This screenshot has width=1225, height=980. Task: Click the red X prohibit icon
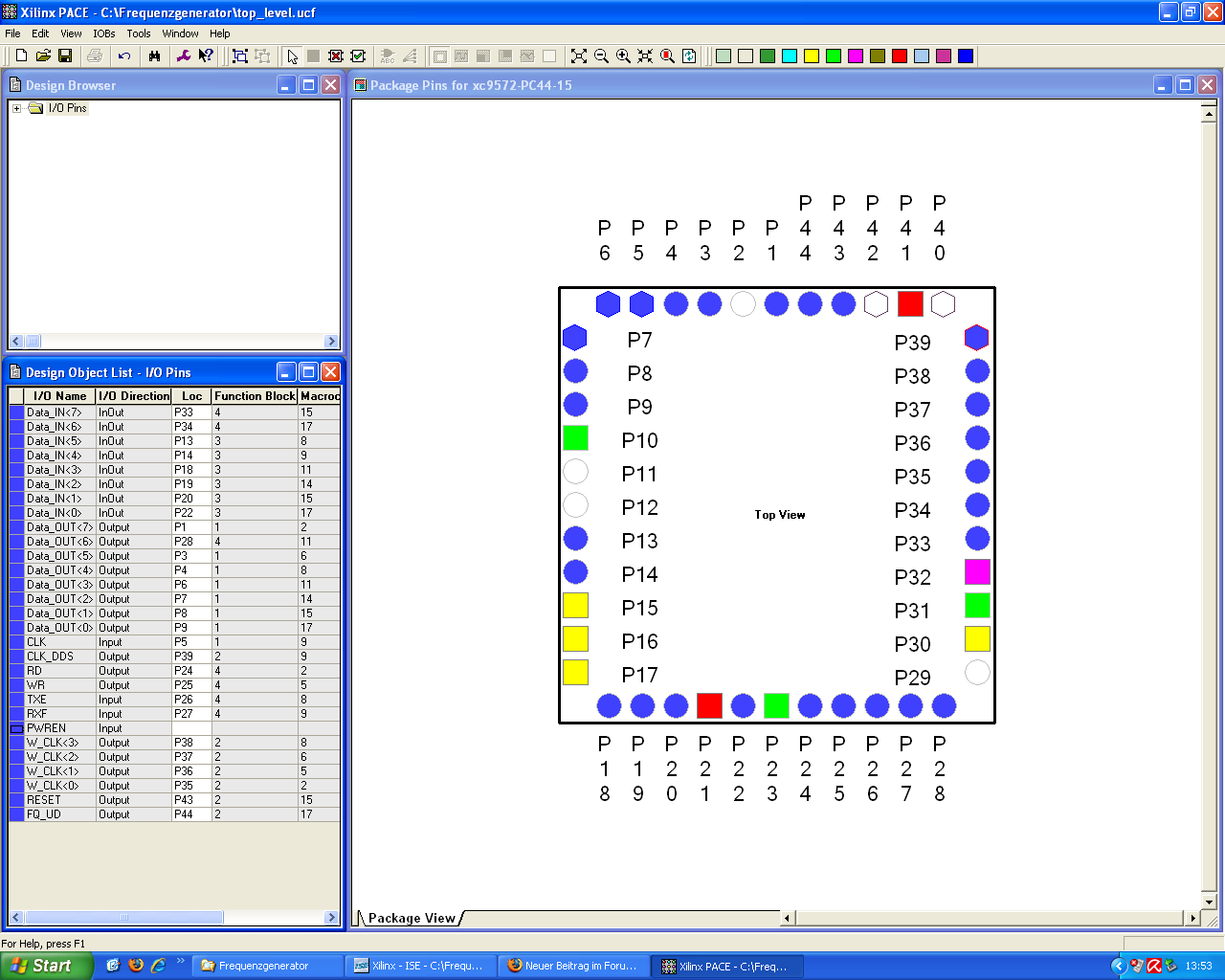tap(336, 56)
